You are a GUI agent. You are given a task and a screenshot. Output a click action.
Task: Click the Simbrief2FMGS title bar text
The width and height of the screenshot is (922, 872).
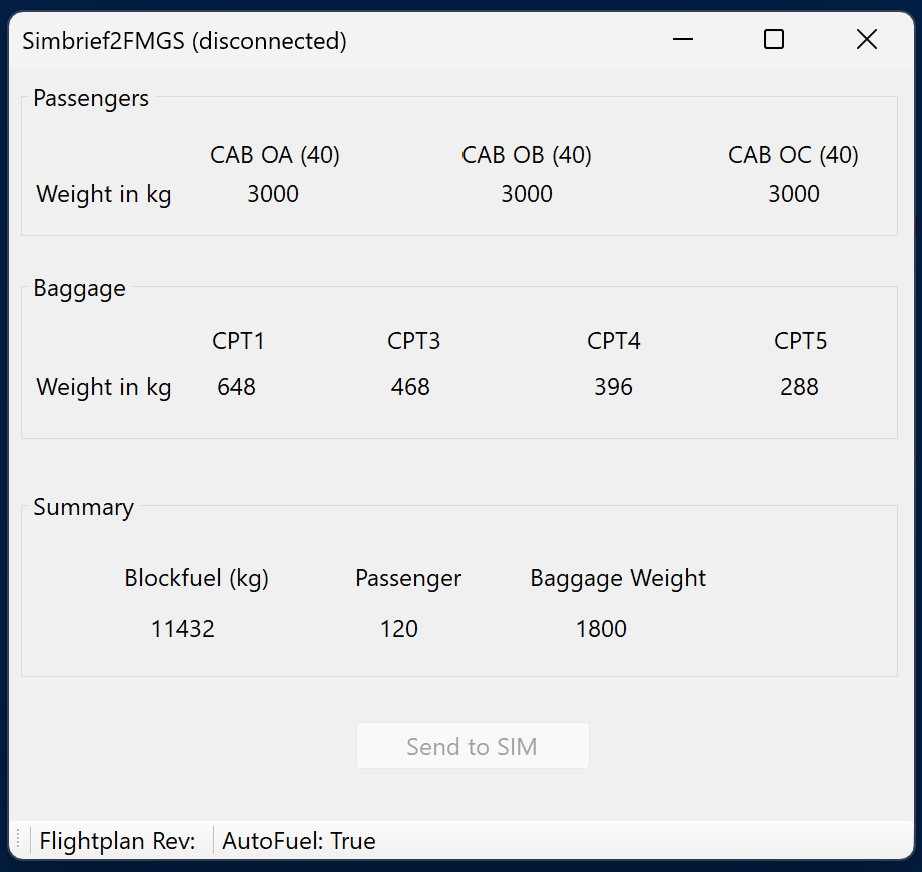coord(185,41)
